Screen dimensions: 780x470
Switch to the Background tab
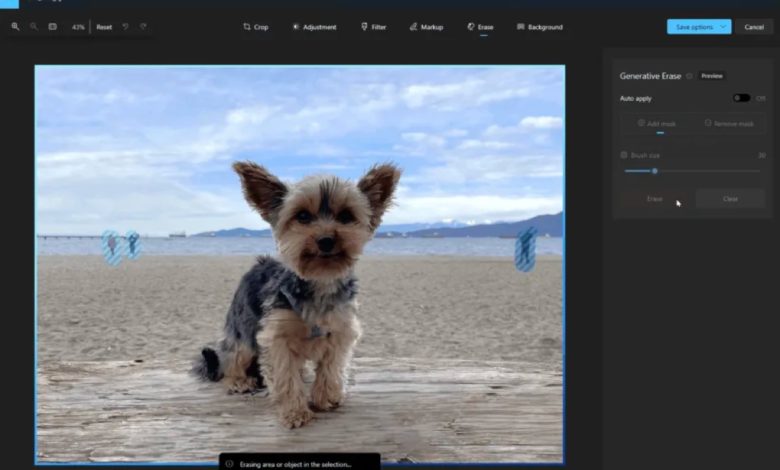(539, 27)
